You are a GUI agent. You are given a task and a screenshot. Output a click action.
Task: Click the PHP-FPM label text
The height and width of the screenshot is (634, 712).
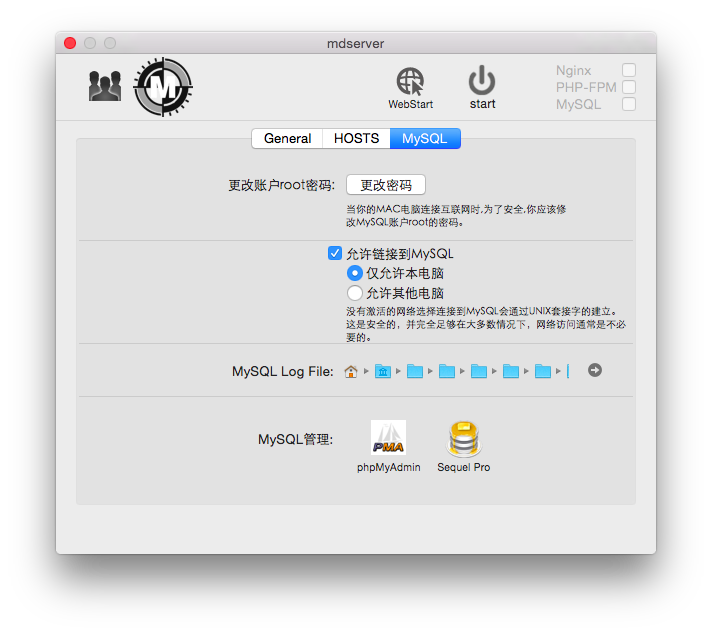click(586, 87)
